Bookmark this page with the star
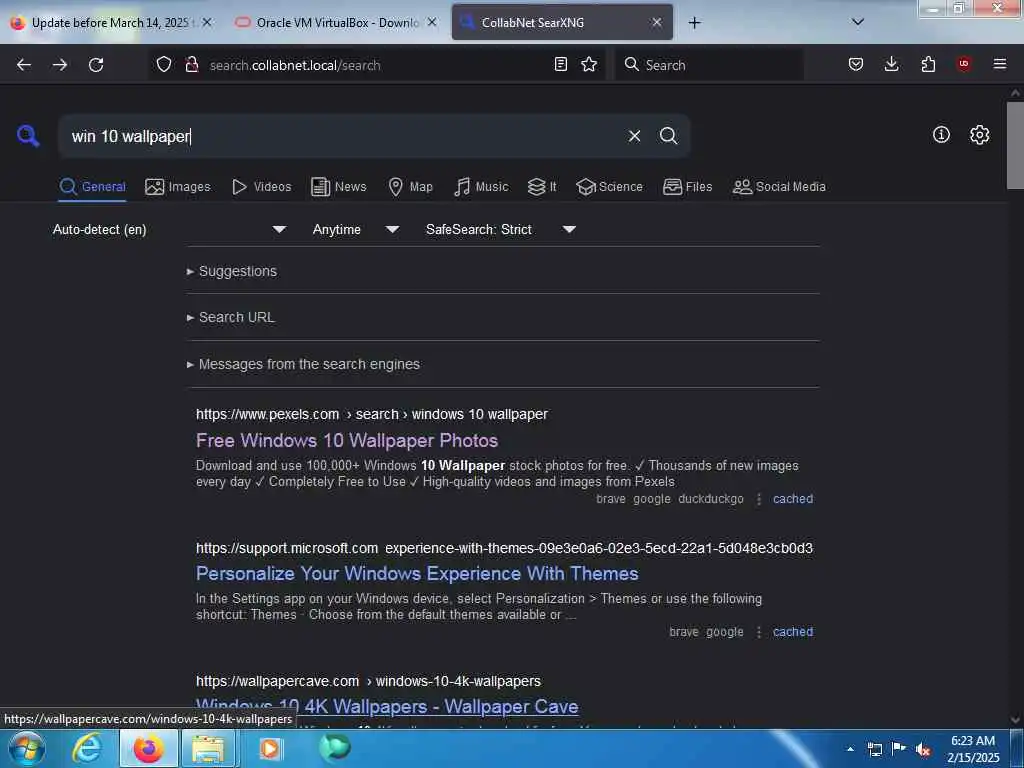Image resolution: width=1024 pixels, height=768 pixels. 589,64
